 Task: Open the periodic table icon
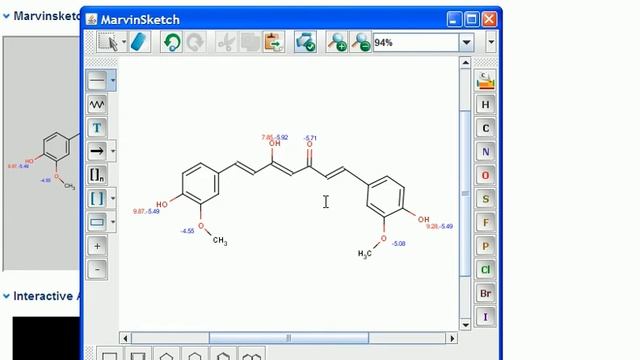[485, 80]
